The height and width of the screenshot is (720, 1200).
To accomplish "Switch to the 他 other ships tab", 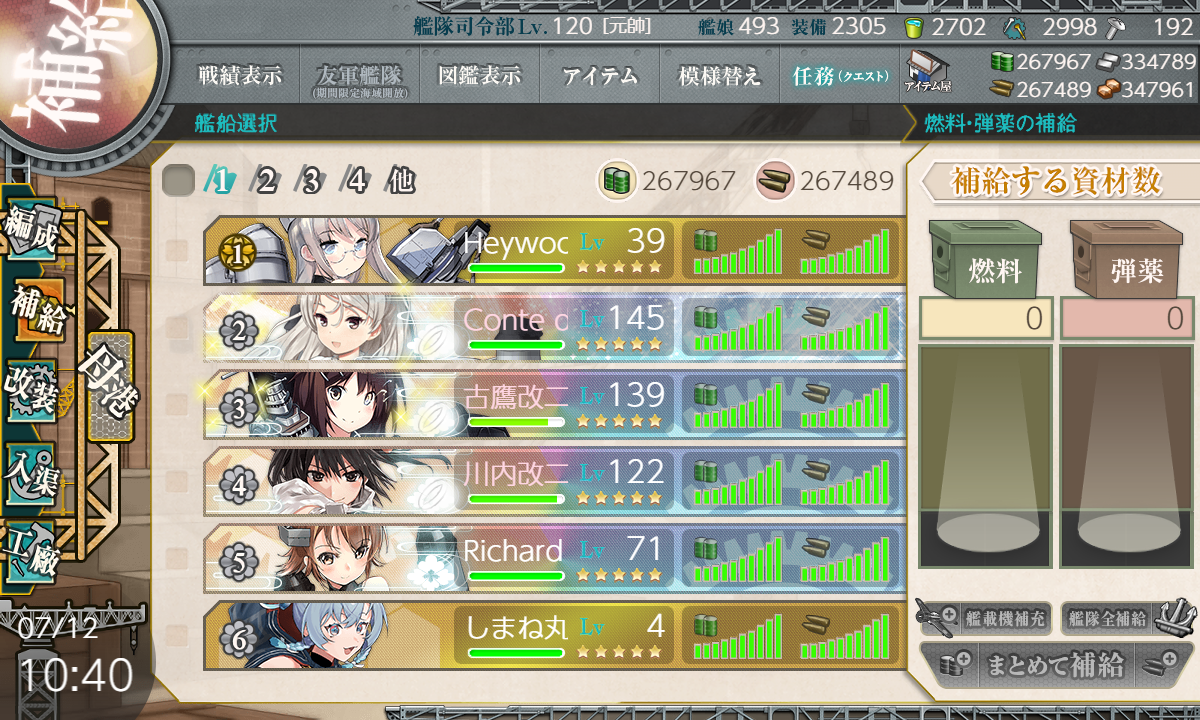I will pos(401,181).
